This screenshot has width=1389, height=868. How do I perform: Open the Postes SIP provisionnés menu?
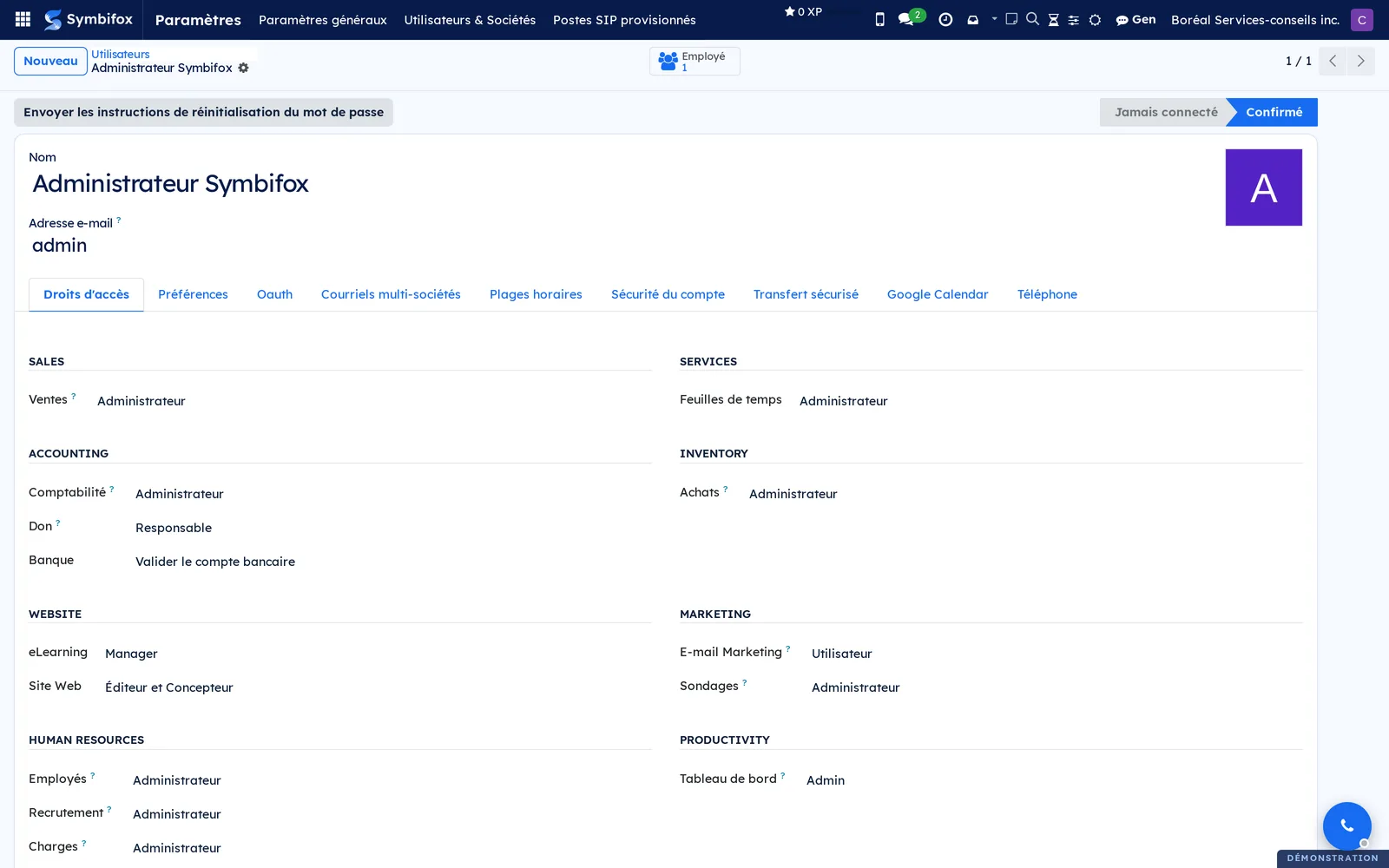pos(624,19)
